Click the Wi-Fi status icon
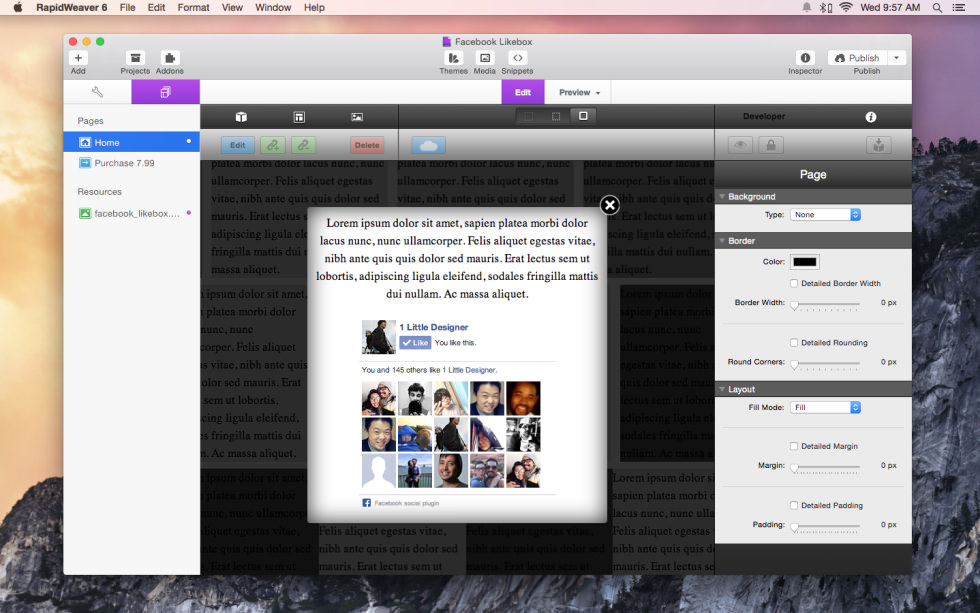 pyautogui.click(x=846, y=7)
